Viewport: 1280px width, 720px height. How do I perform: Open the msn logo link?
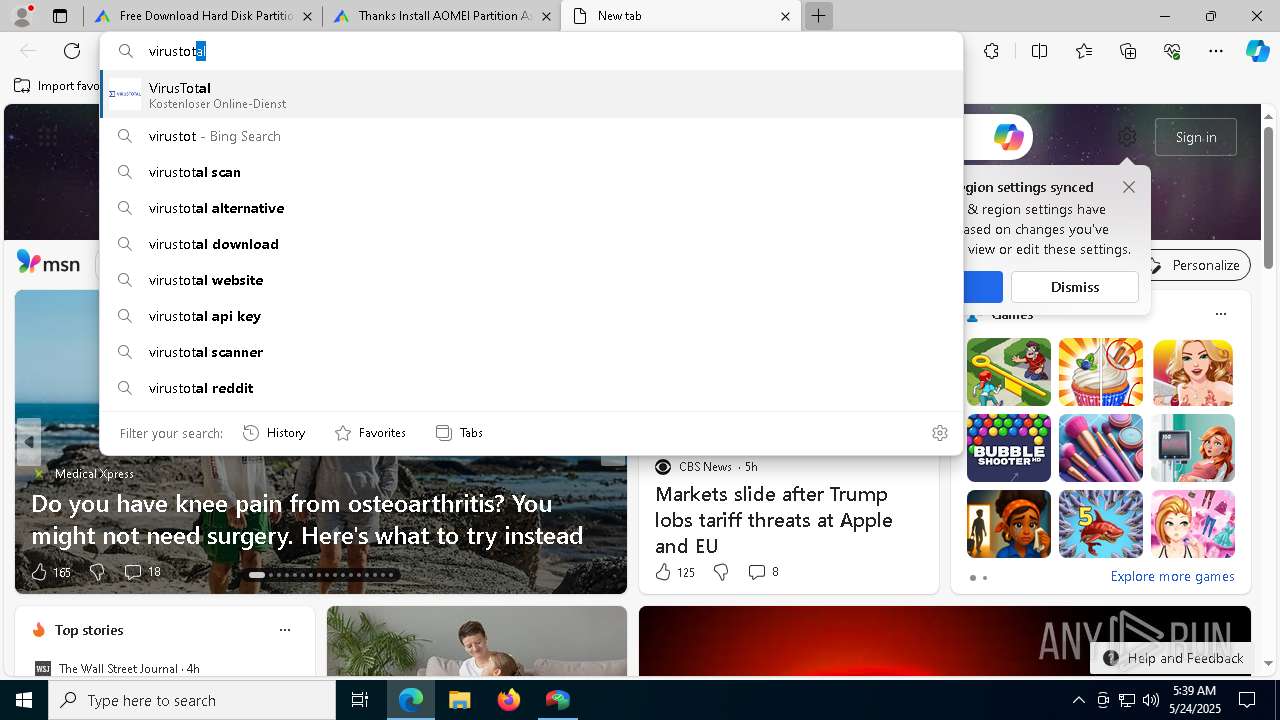point(48,263)
